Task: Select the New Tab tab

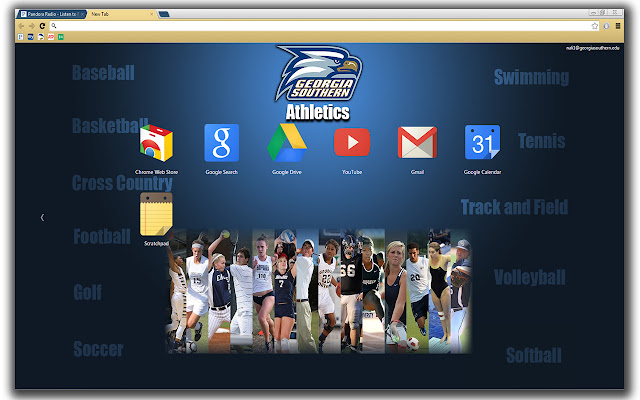Action: [120, 14]
